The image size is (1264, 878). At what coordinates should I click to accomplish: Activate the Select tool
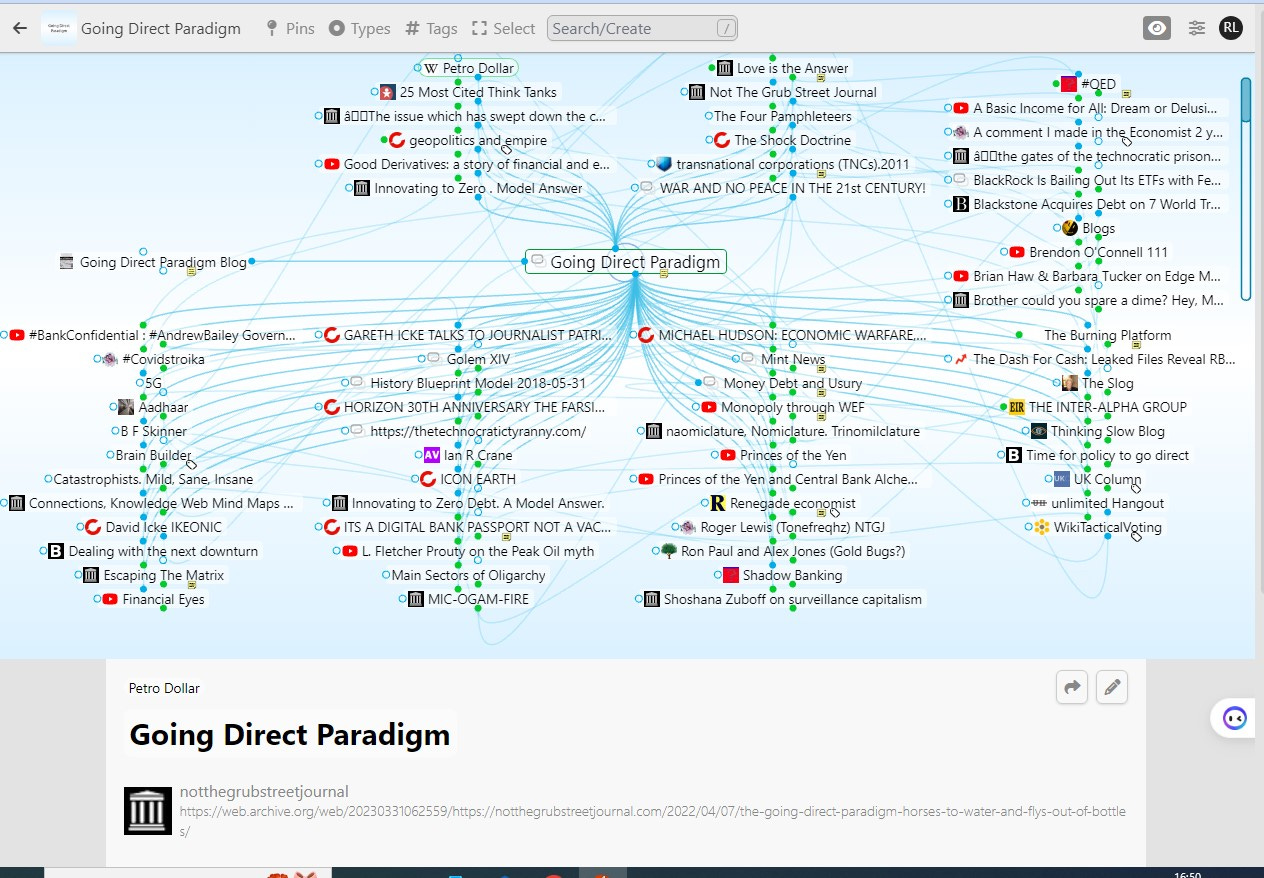503,29
